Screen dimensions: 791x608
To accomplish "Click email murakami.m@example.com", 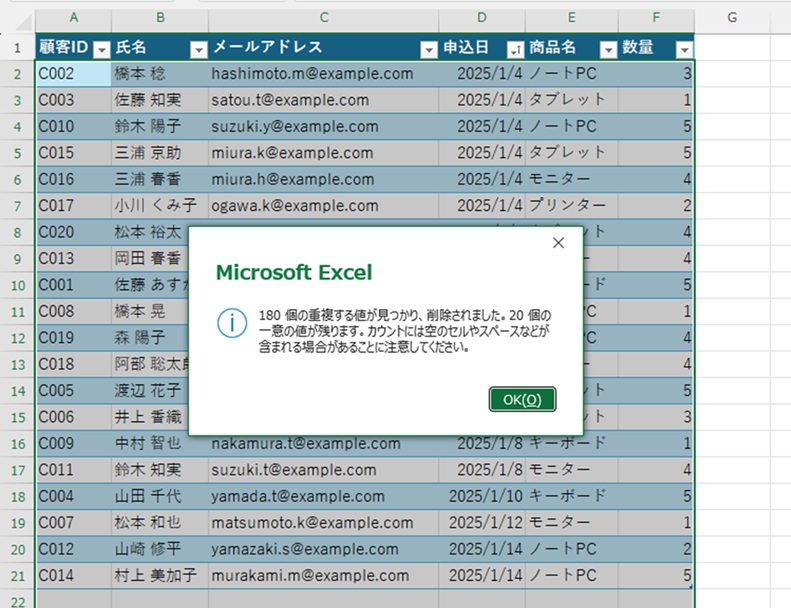I will pos(324,576).
